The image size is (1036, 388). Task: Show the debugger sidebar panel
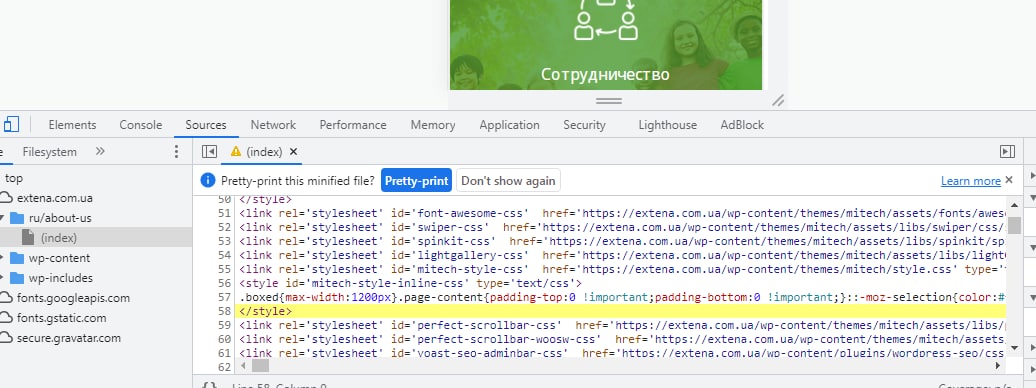(x=1007, y=152)
